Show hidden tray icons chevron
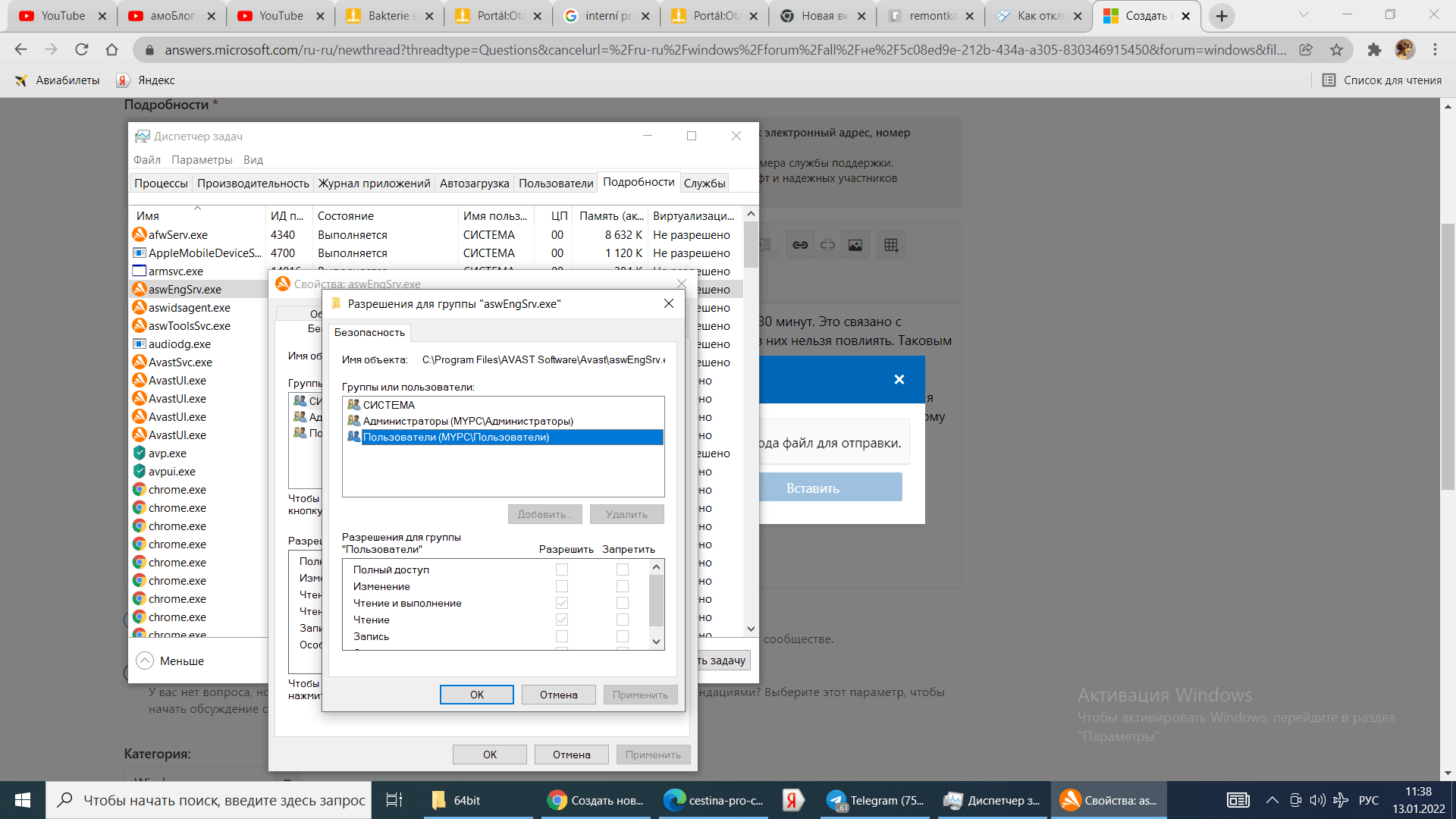The height and width of the screenshot is (819, 1456). click(1272, 800)
